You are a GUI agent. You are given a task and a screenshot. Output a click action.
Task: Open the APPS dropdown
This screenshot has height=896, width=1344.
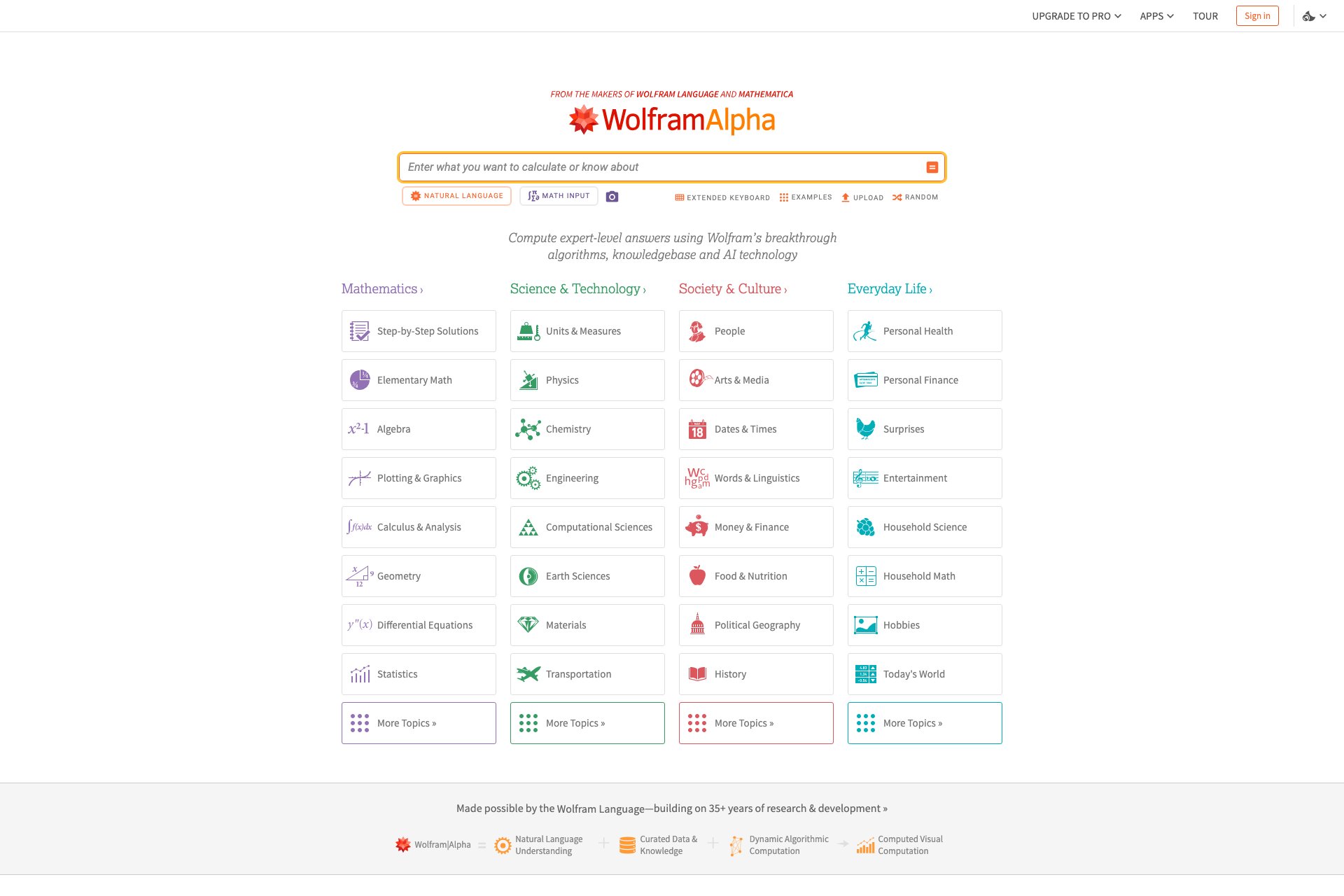click(1155, 15)
